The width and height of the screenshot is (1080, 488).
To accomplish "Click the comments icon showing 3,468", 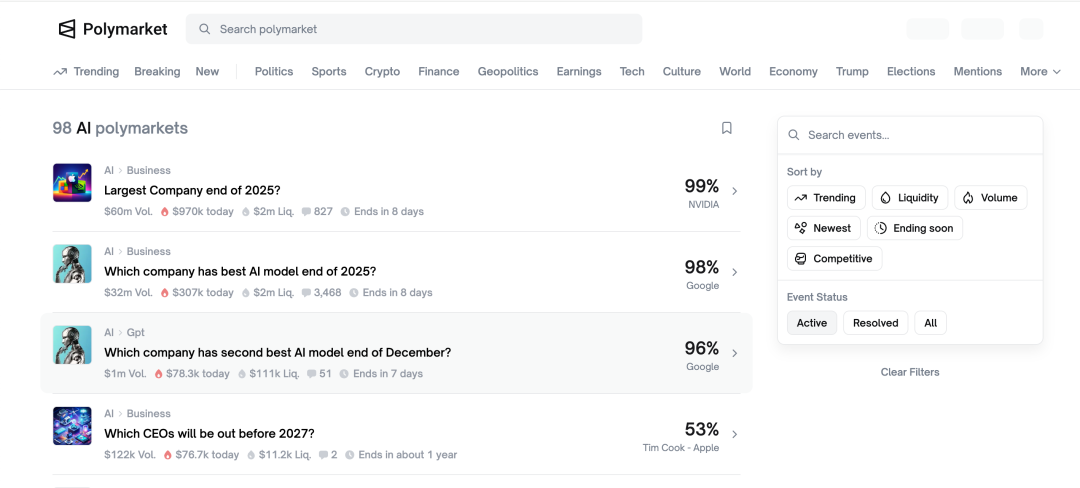I will pyautogui.click(x=306, y=293).
